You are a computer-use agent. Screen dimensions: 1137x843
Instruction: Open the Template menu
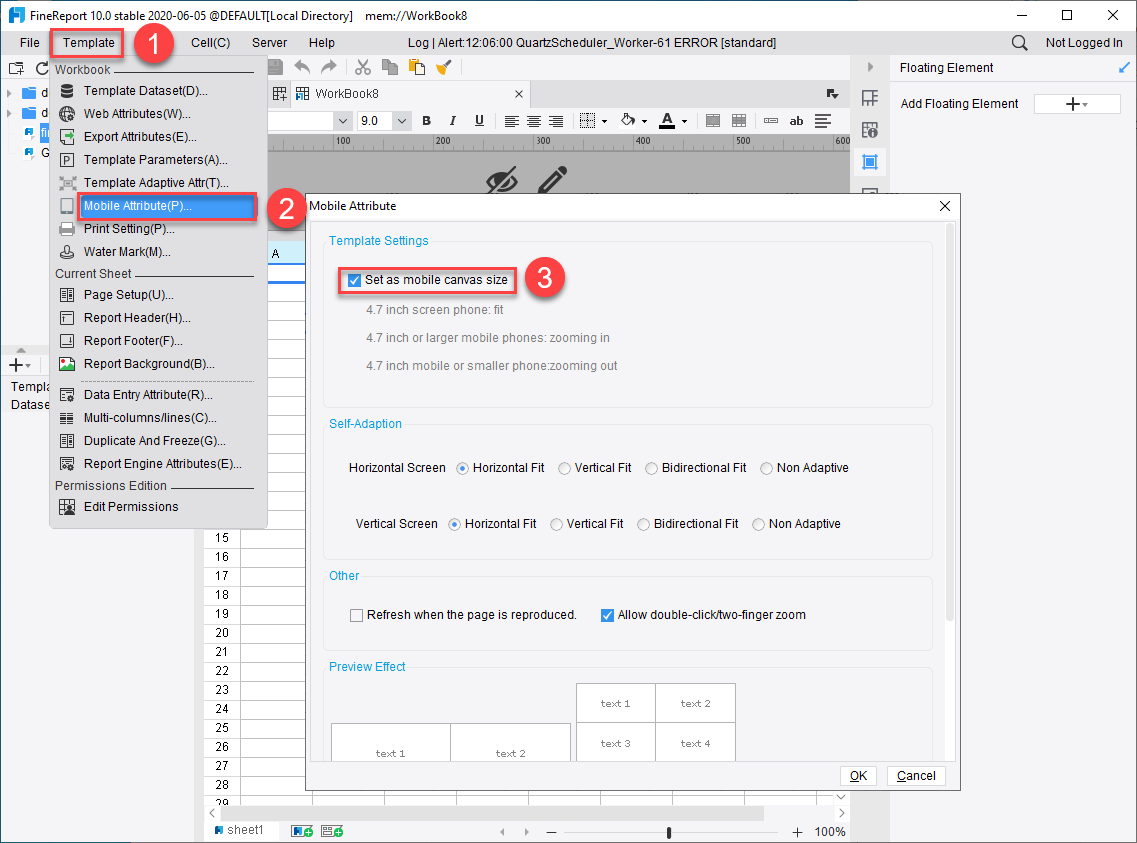coord(86,42)
